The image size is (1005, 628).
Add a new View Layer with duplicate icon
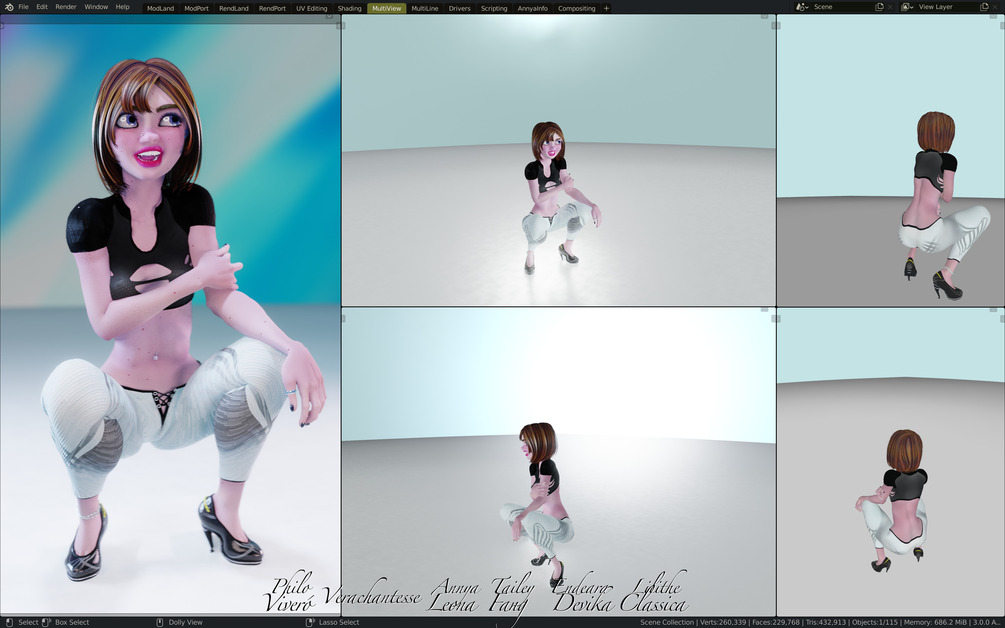coord(984,7)
